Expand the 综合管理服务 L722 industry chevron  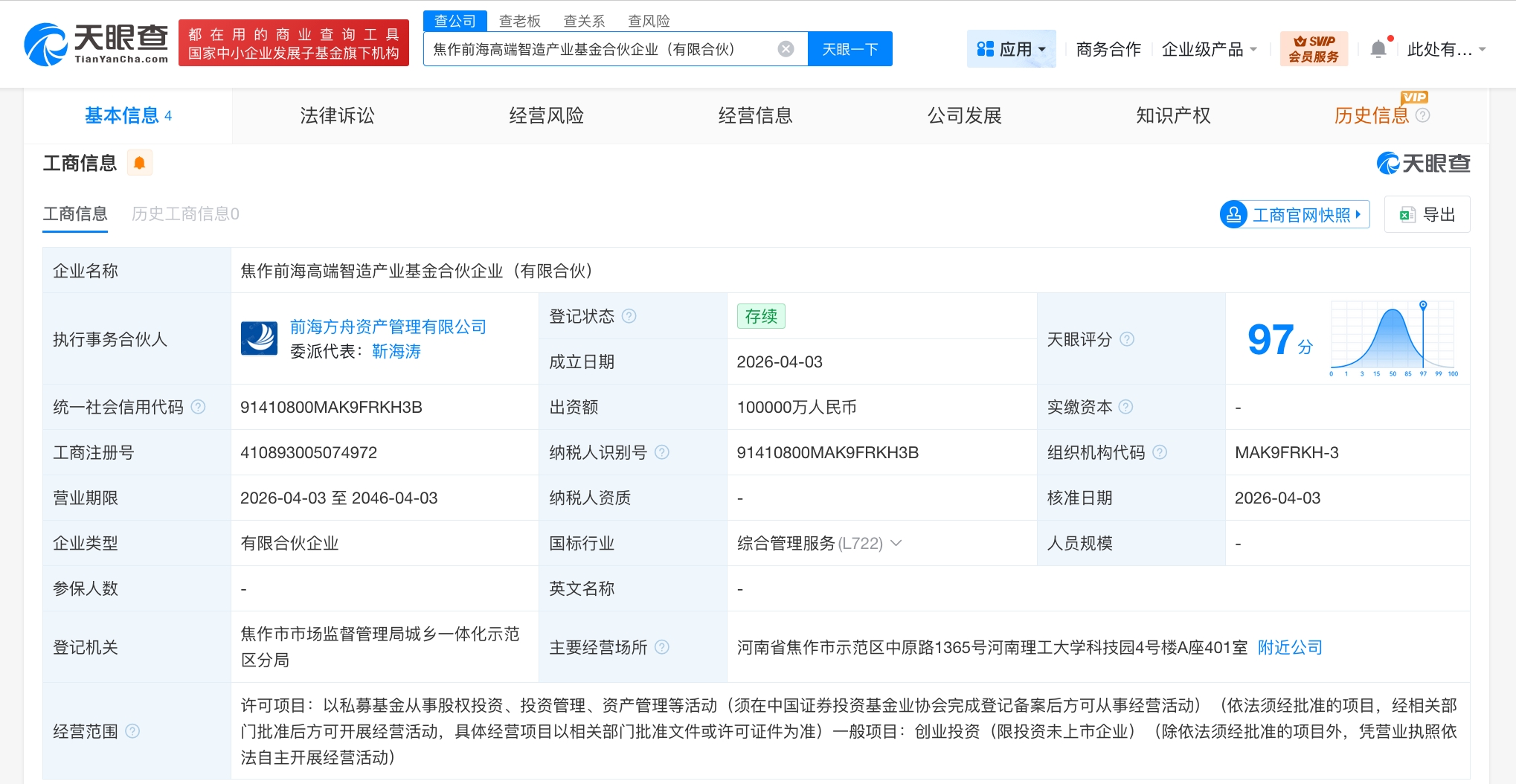[897, 543]
